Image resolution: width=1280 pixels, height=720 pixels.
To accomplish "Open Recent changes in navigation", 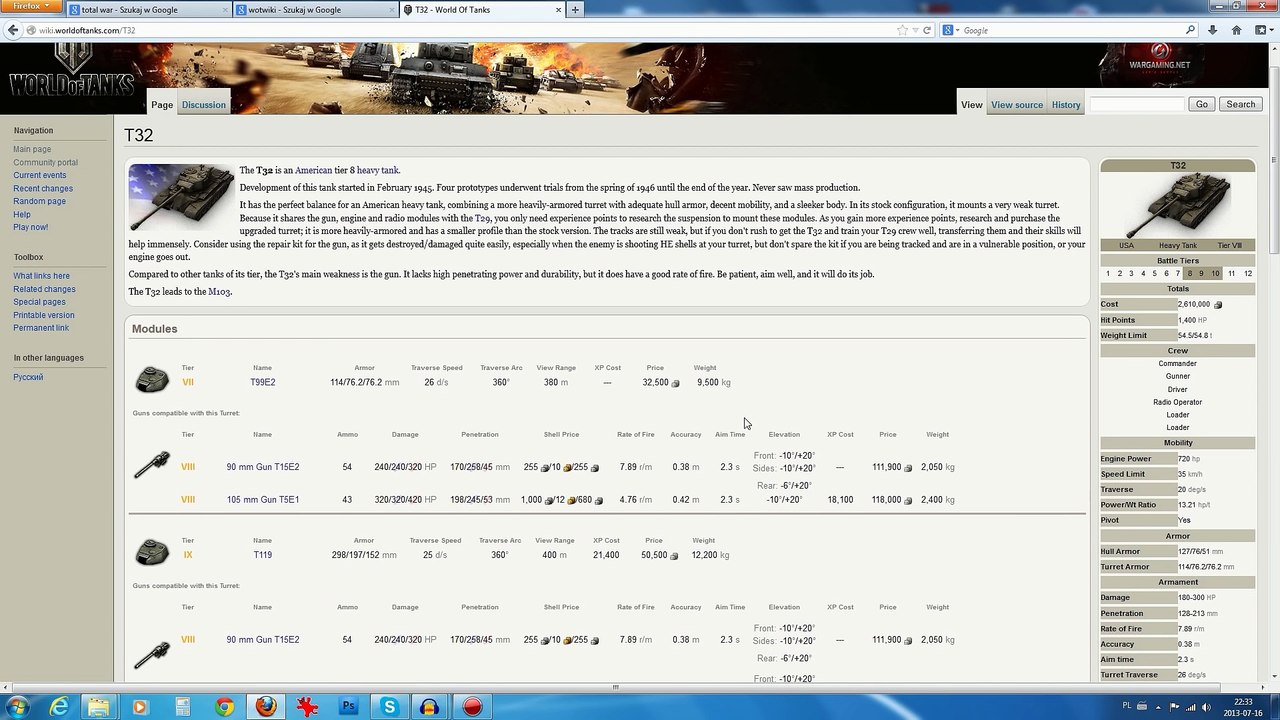I will [43, 188].
